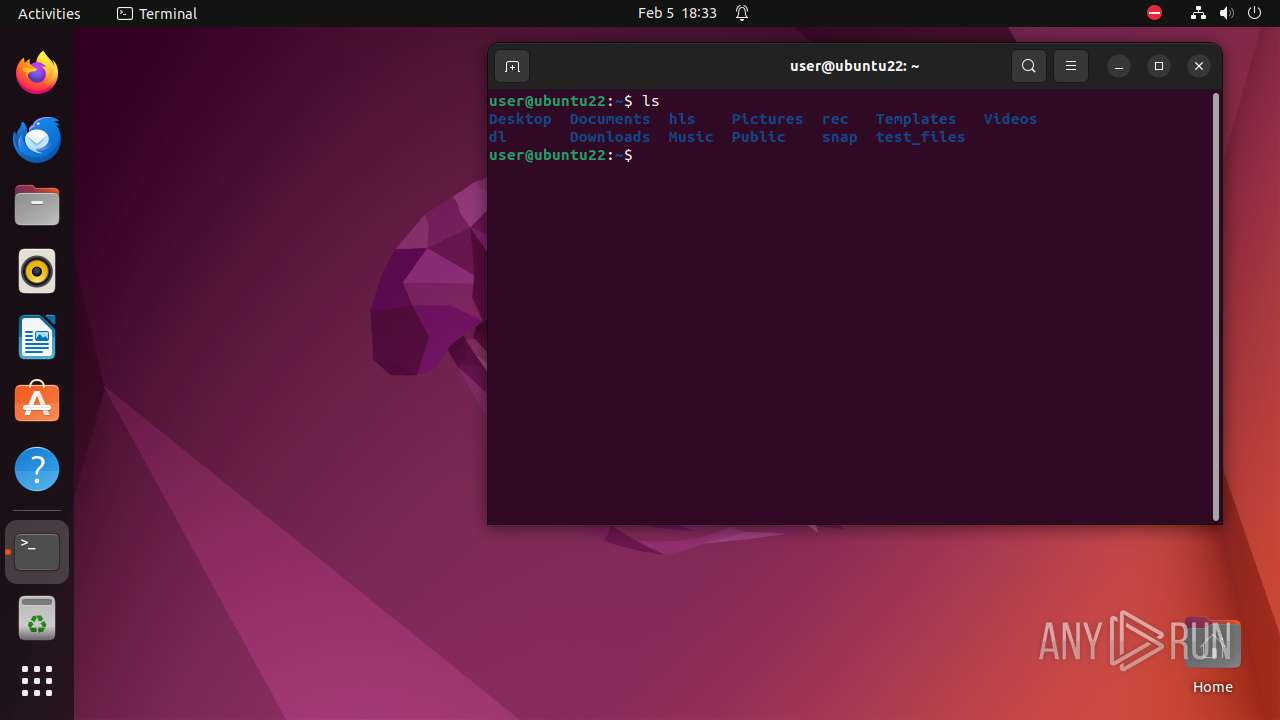The image size is (1280, 720).
Task: Open the Home desktop folder icon
Action: click(1212, 656)
